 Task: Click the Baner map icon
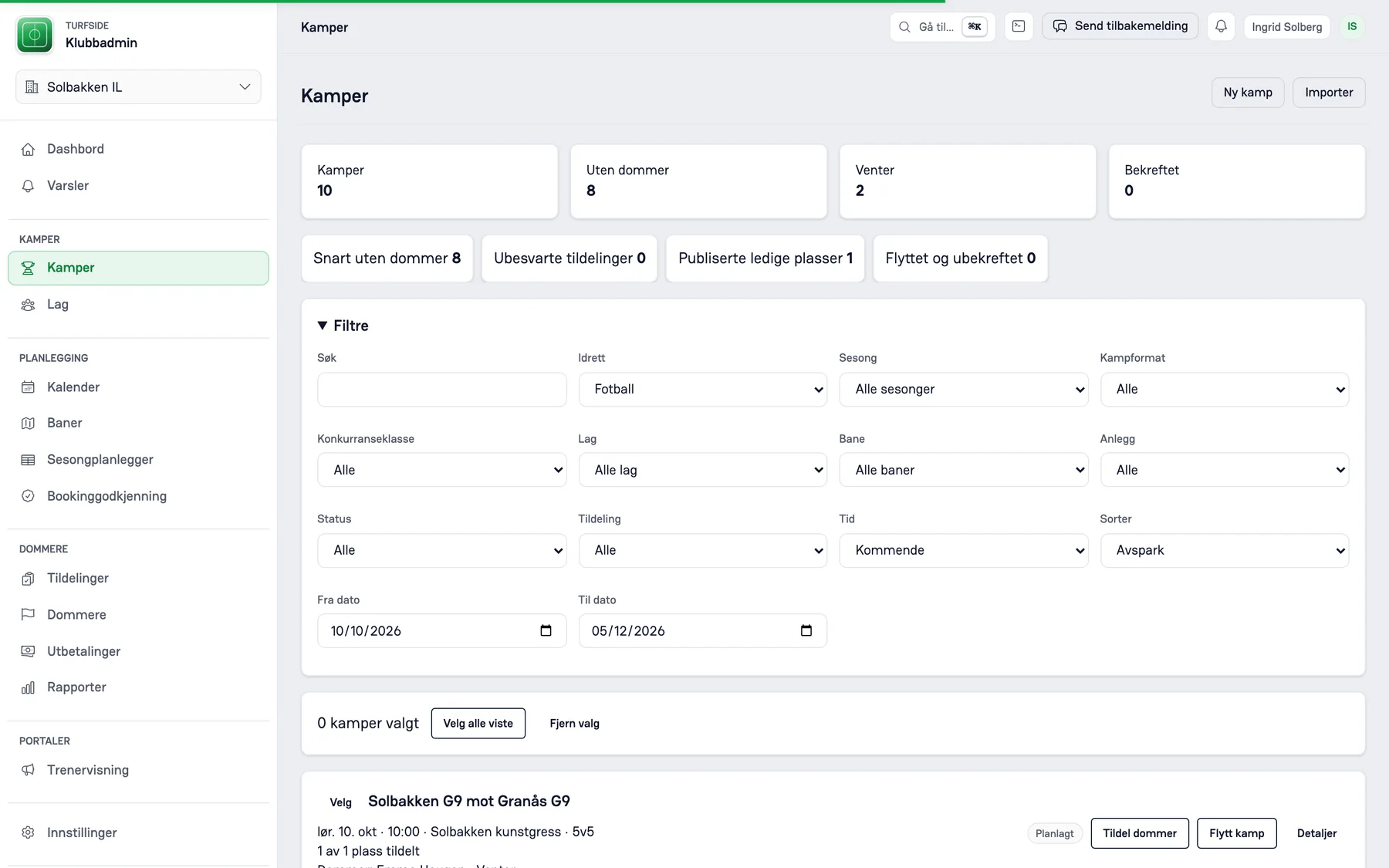click(x=29, y=424)
